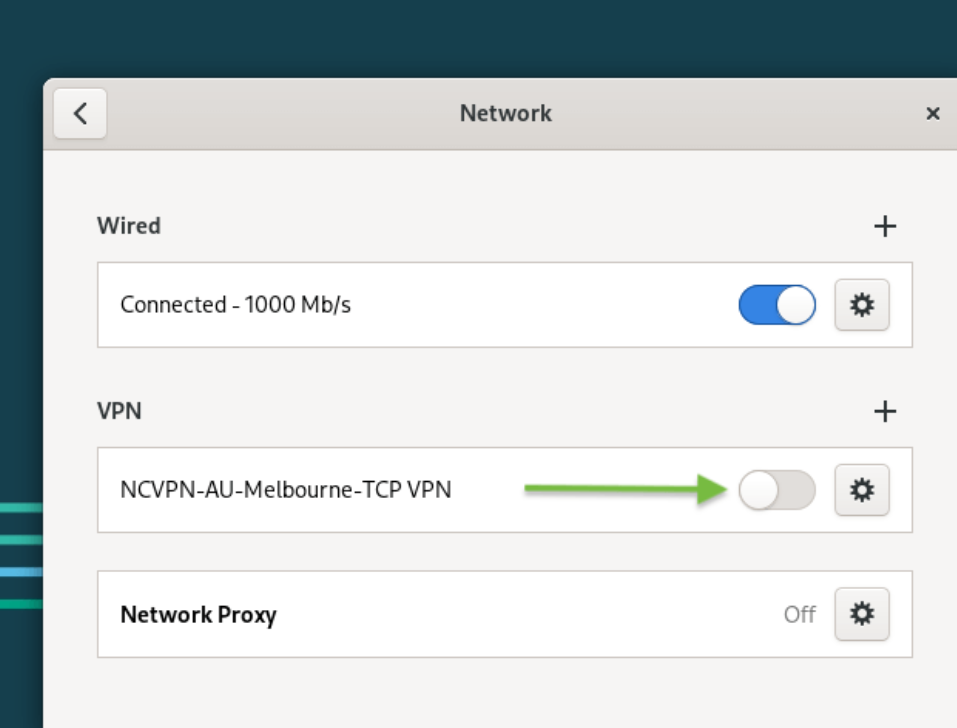Click the dark desktop background above the window
The width and height of the screenshot is (957, 728).
pyautogui.click(x=478, y=37)
